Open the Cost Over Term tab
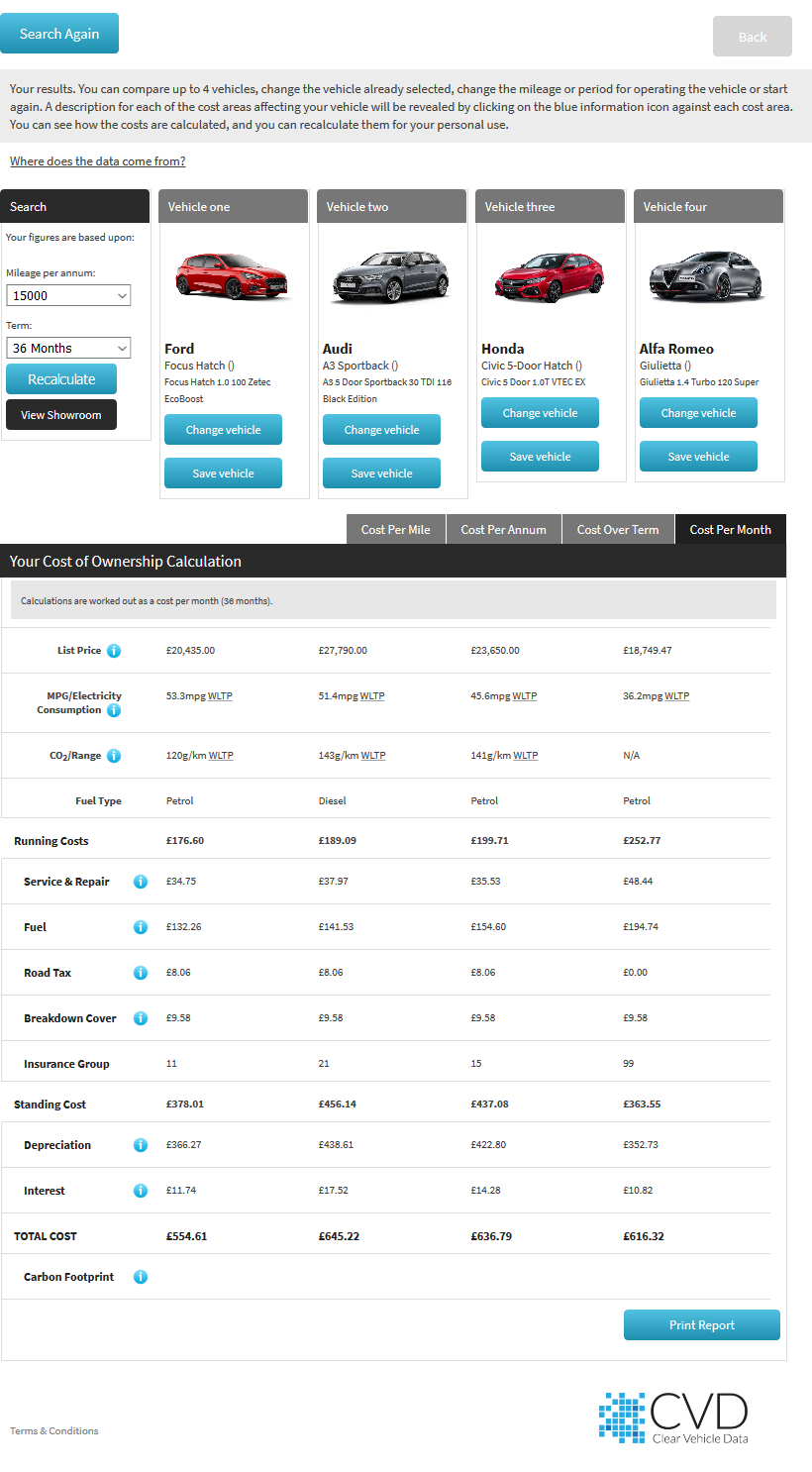 coord(618,529)
